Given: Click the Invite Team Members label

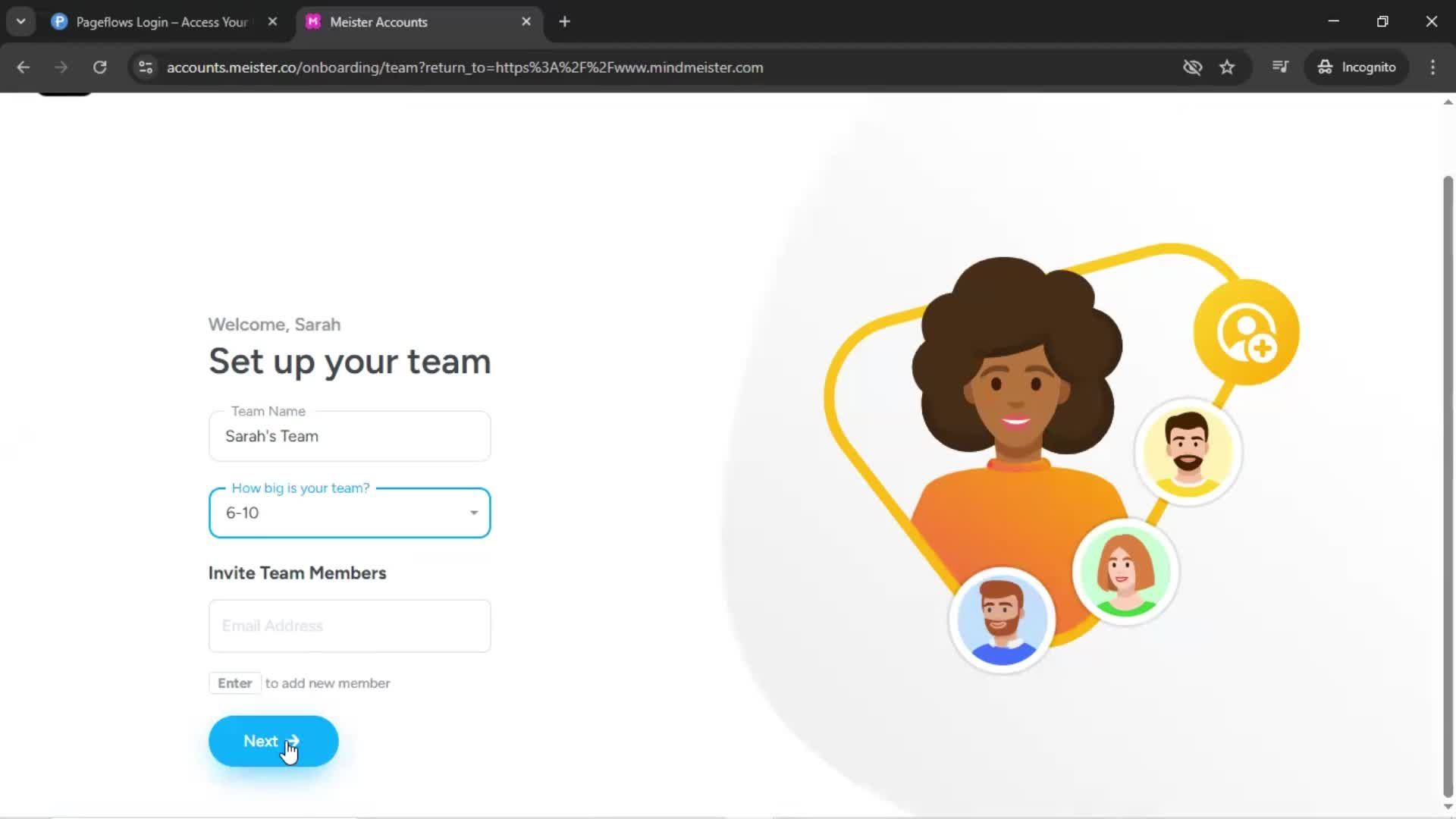Looking at the screenshot, I should click(x=297, y=573).
